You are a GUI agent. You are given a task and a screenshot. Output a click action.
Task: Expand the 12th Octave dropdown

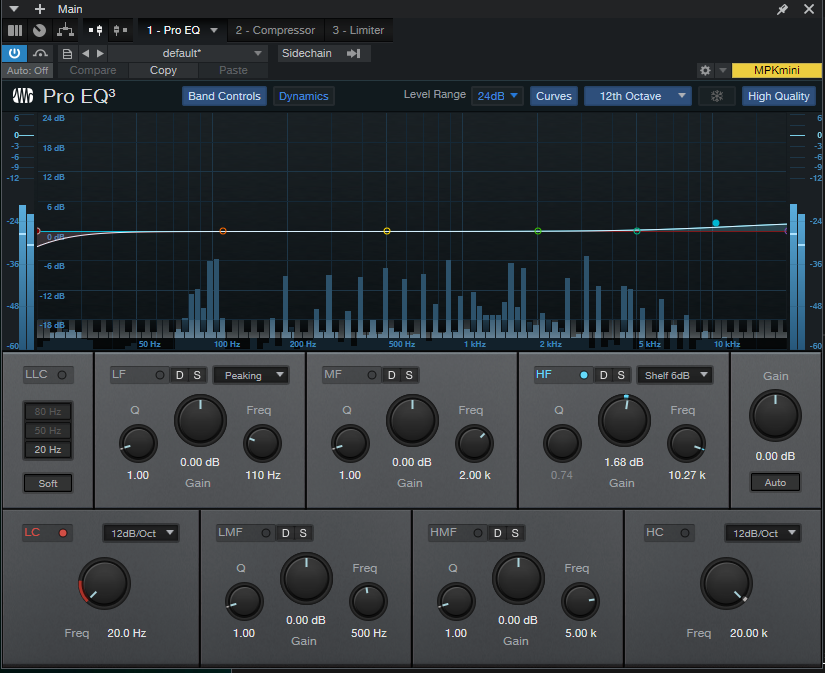pos(638,96)
